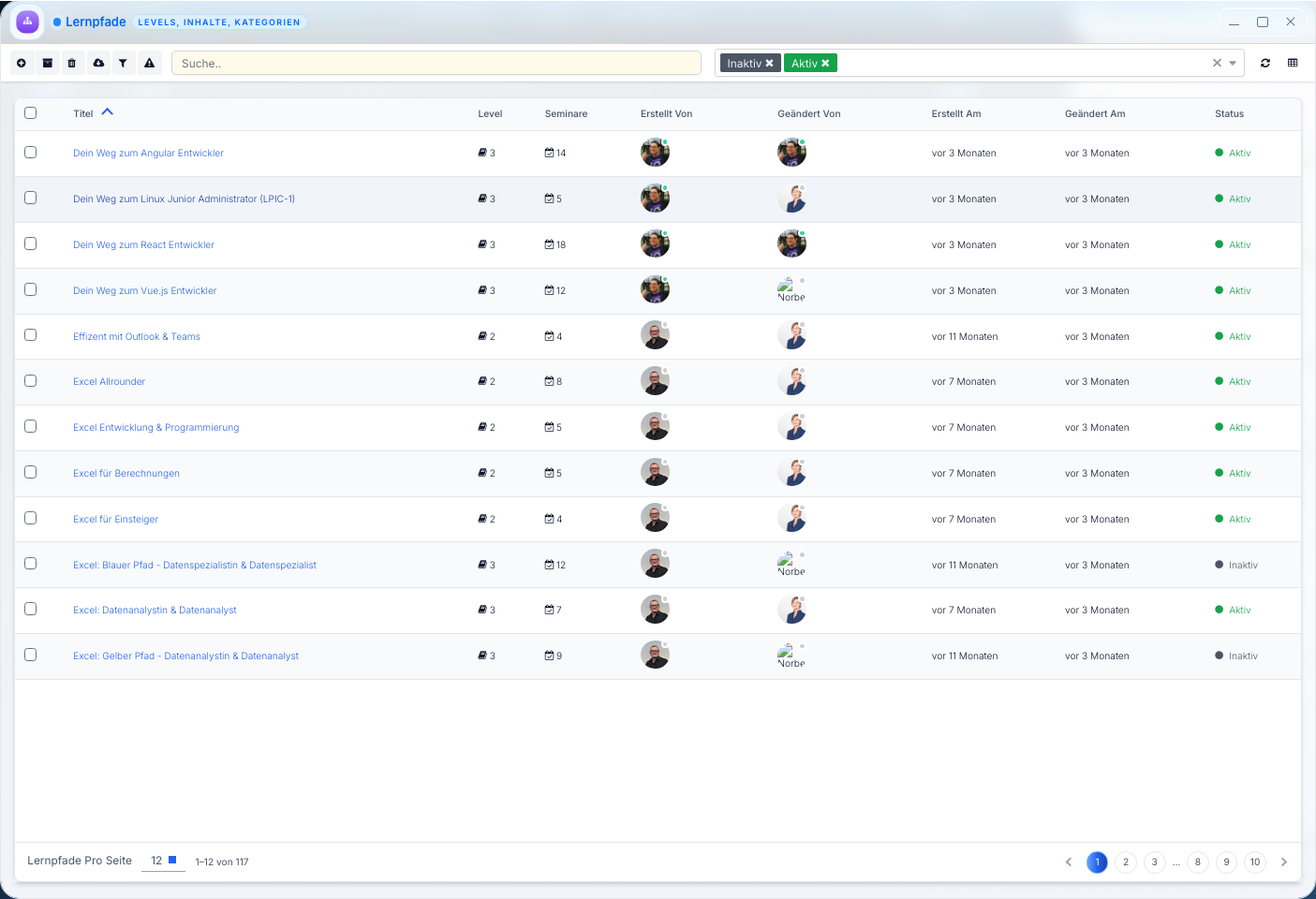Viewport: 1316px width, 899px height.
Task: Open Effizient mit Outlook & Teams link
Action: click(137, 337)
